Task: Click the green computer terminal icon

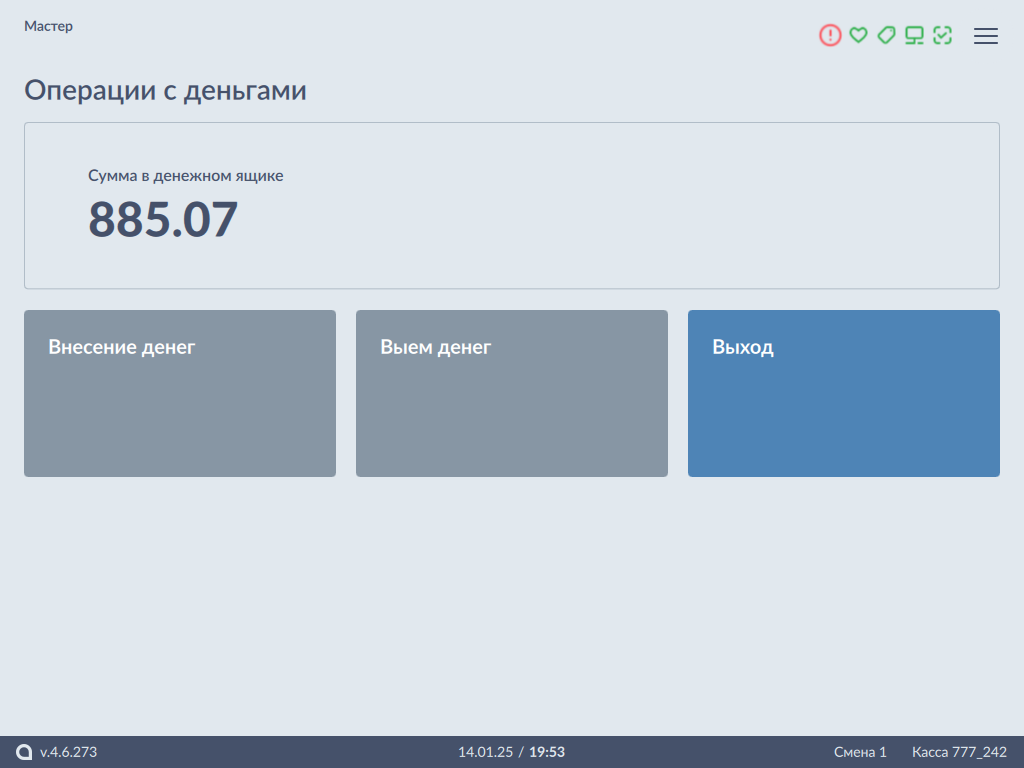Action: coord(914,36)
